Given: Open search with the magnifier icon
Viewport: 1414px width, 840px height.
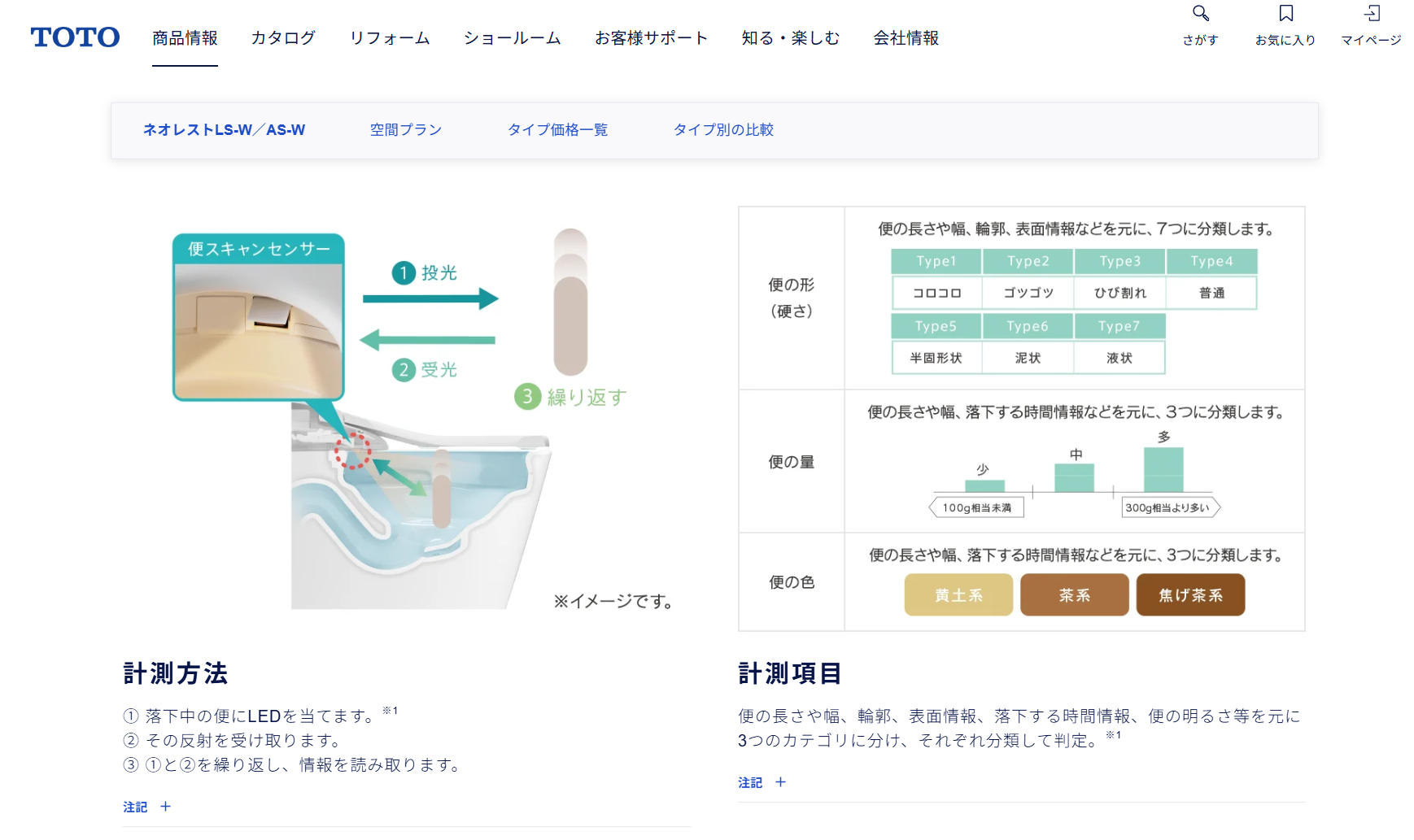Looking at the screenshot, I should click(1200, 14).
